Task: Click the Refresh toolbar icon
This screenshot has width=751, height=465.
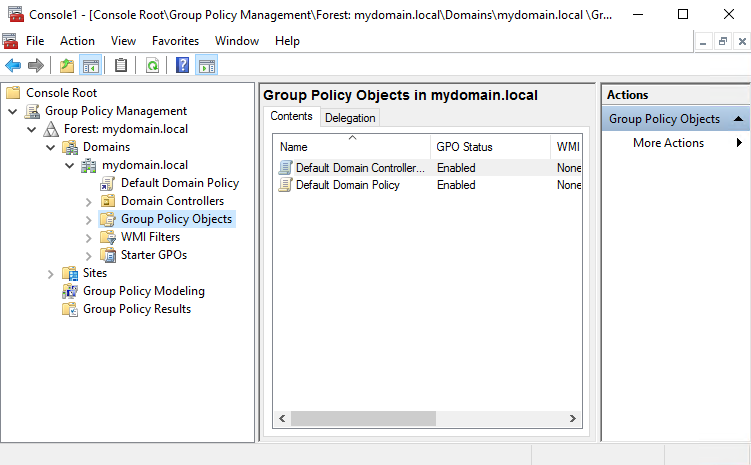Action: (152, 66)
